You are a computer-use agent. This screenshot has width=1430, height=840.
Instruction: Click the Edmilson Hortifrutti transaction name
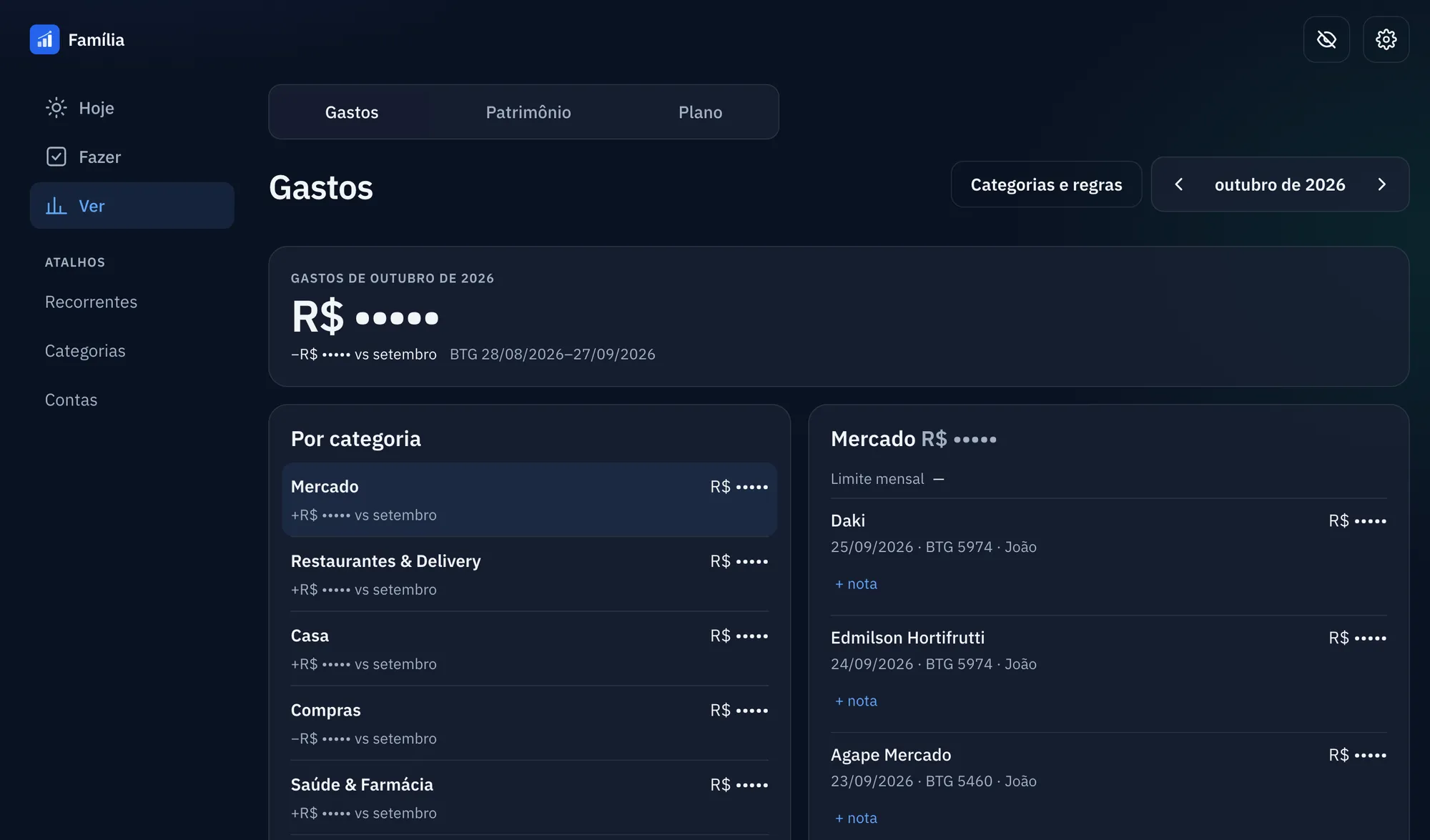(x=907, y=638)
